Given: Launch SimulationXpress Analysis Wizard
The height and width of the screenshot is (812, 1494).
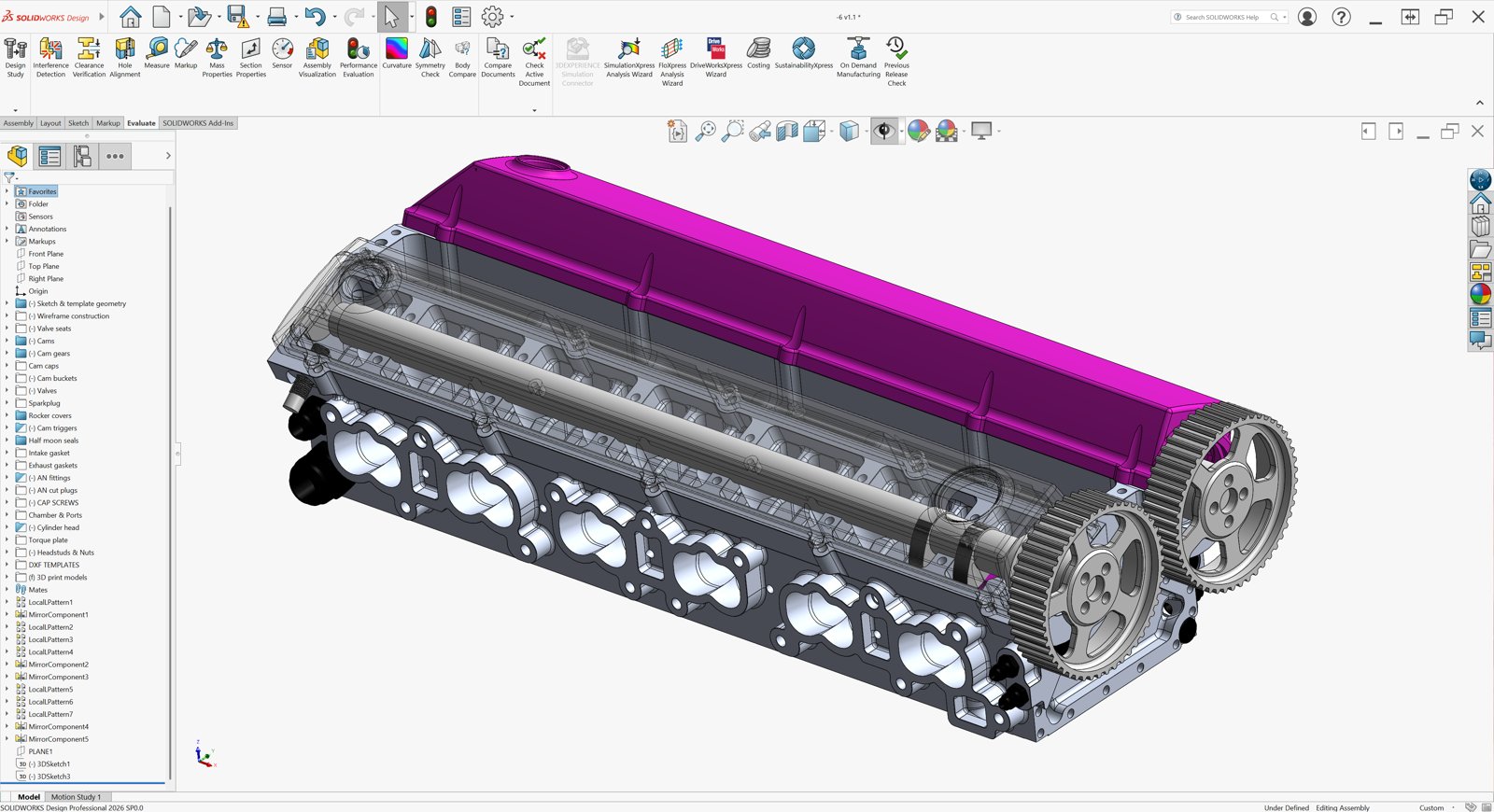Looking at the screenshot, I should tap(629, 58).
